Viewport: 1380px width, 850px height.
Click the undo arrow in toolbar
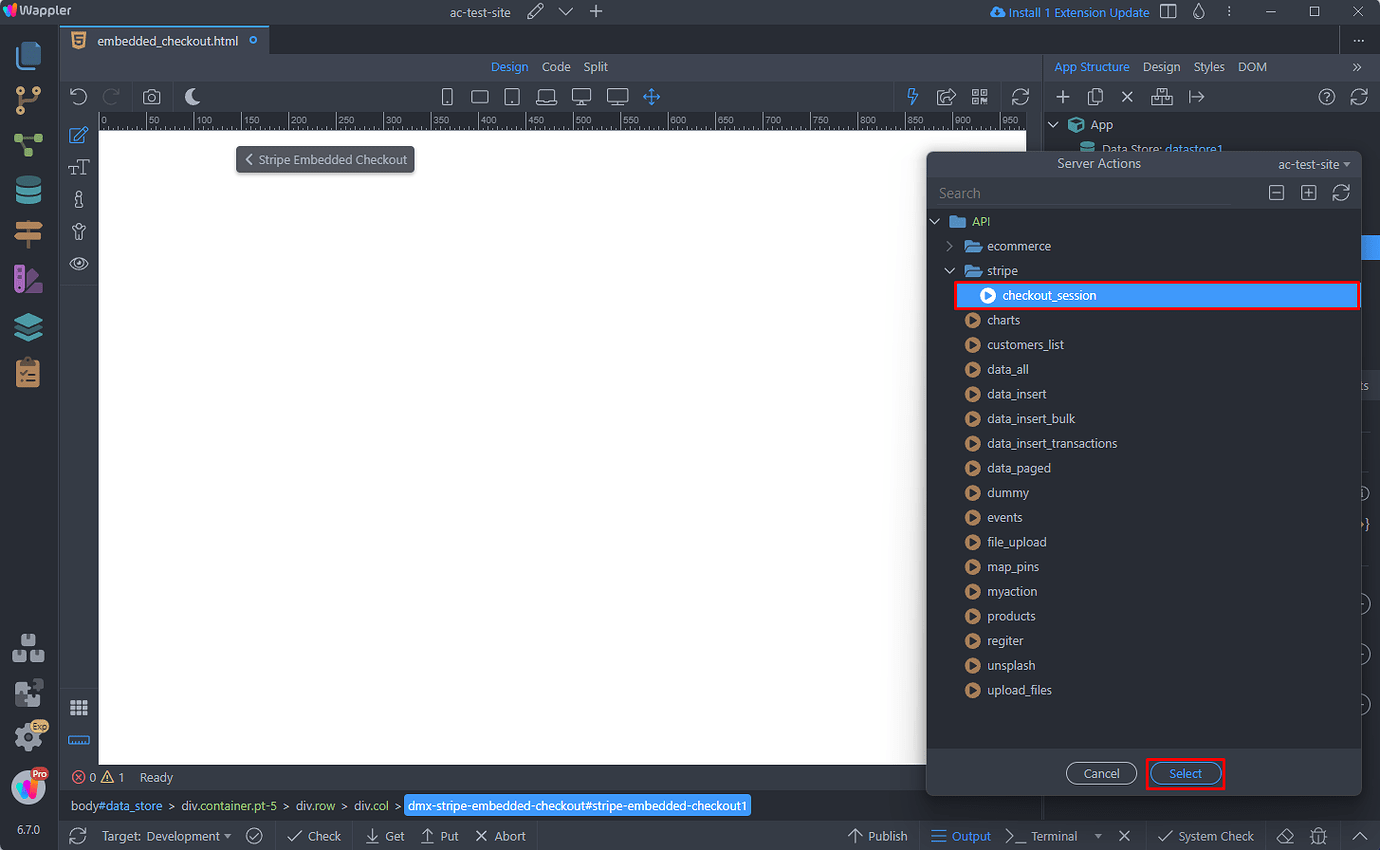[x=79, y=97]
